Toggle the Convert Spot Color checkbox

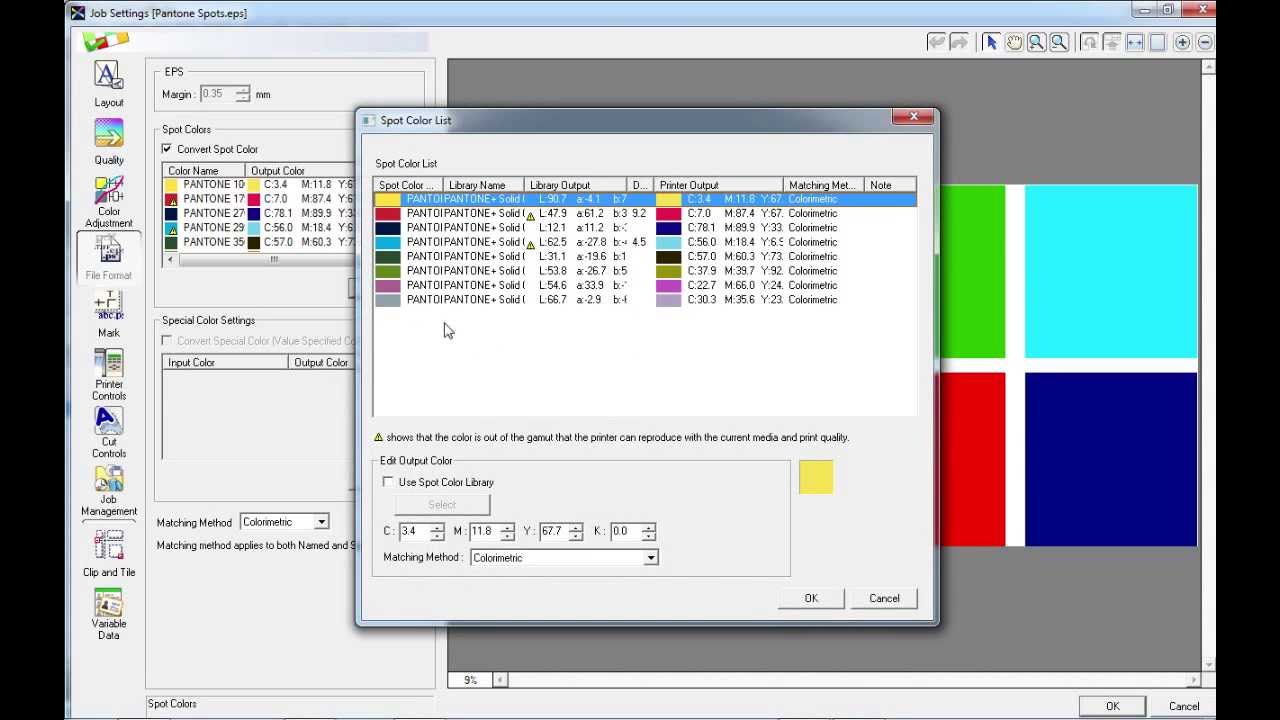click(x=167, y=149)
